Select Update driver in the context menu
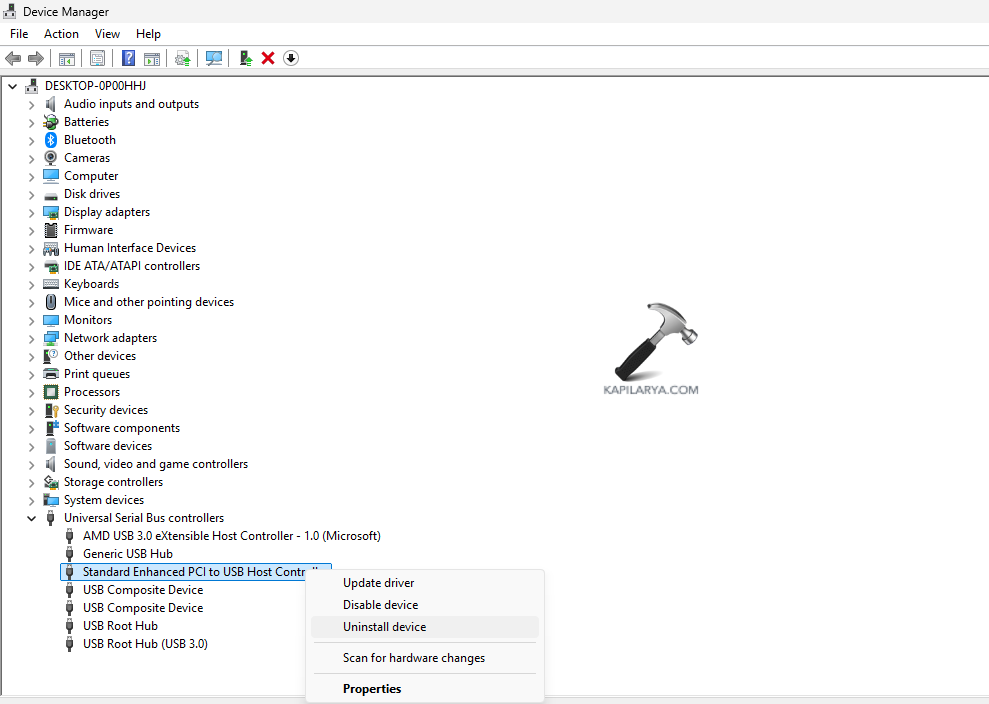 [378, 583]
